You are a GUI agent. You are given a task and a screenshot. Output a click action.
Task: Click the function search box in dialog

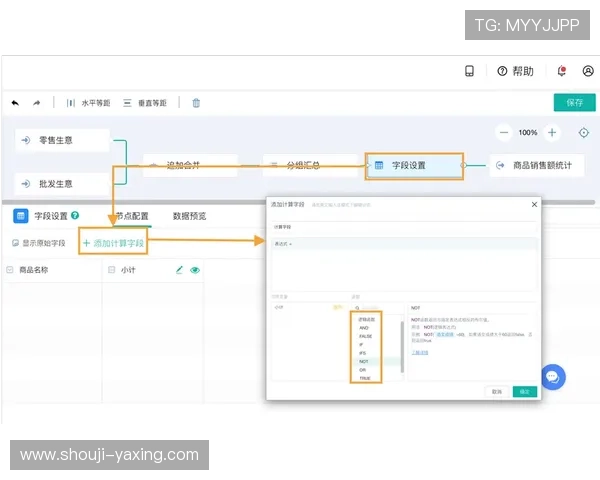click(377, 308)
